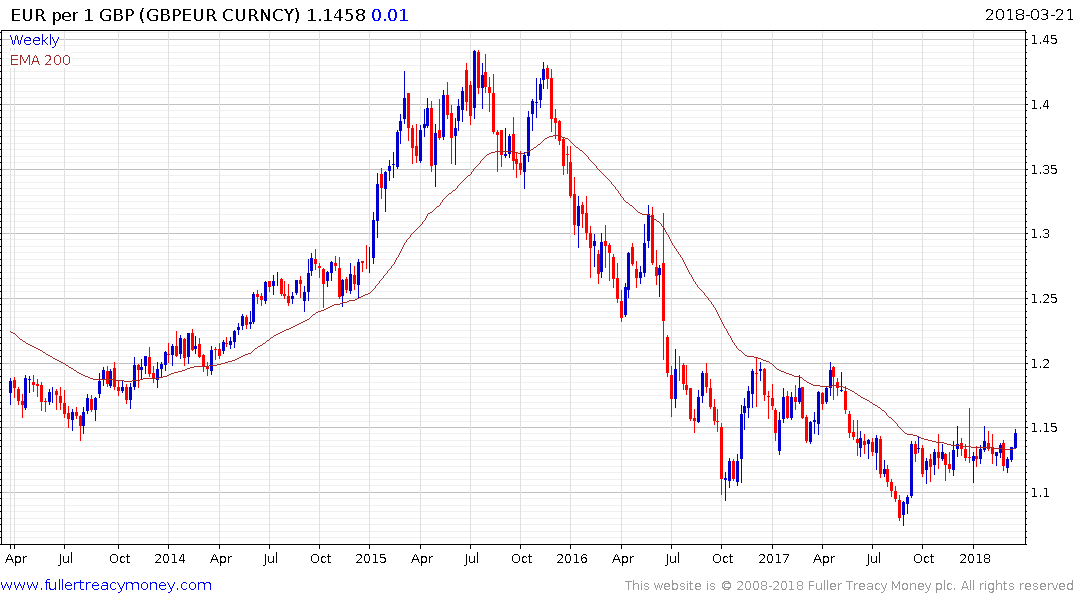
Task: Click the 2018 year label on time axis
Action: [975, 558]
